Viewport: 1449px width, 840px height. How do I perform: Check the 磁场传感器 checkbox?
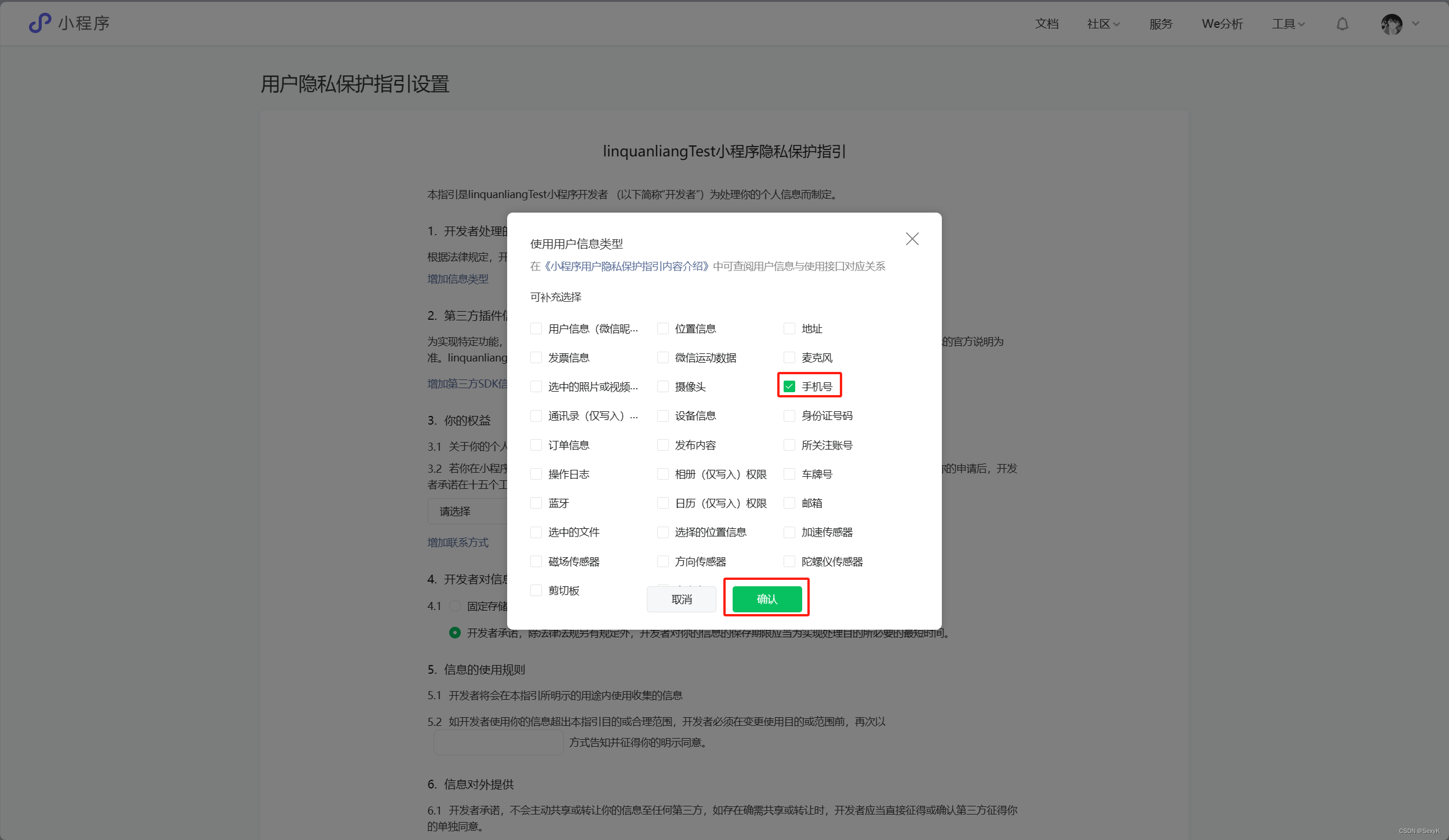coord(536,561)
